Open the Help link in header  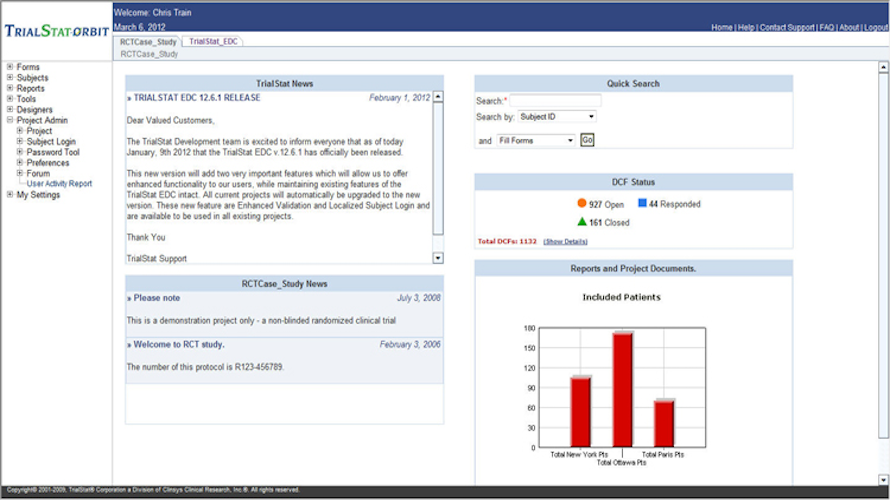746,27
